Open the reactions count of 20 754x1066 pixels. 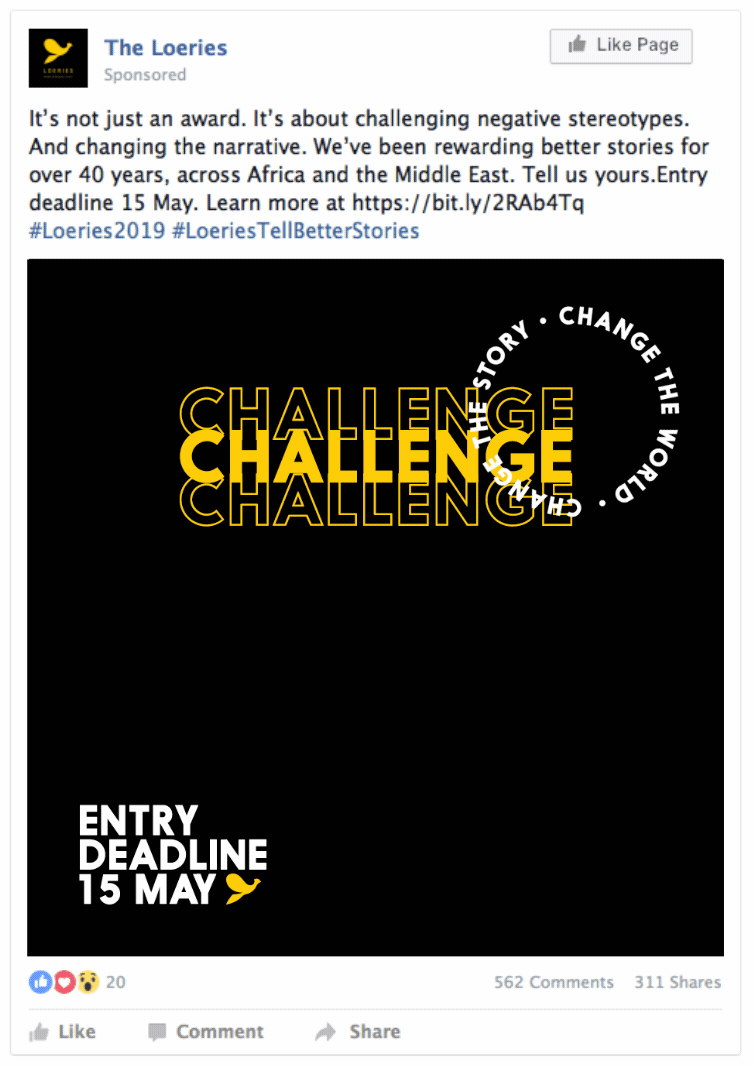point(116,982)
